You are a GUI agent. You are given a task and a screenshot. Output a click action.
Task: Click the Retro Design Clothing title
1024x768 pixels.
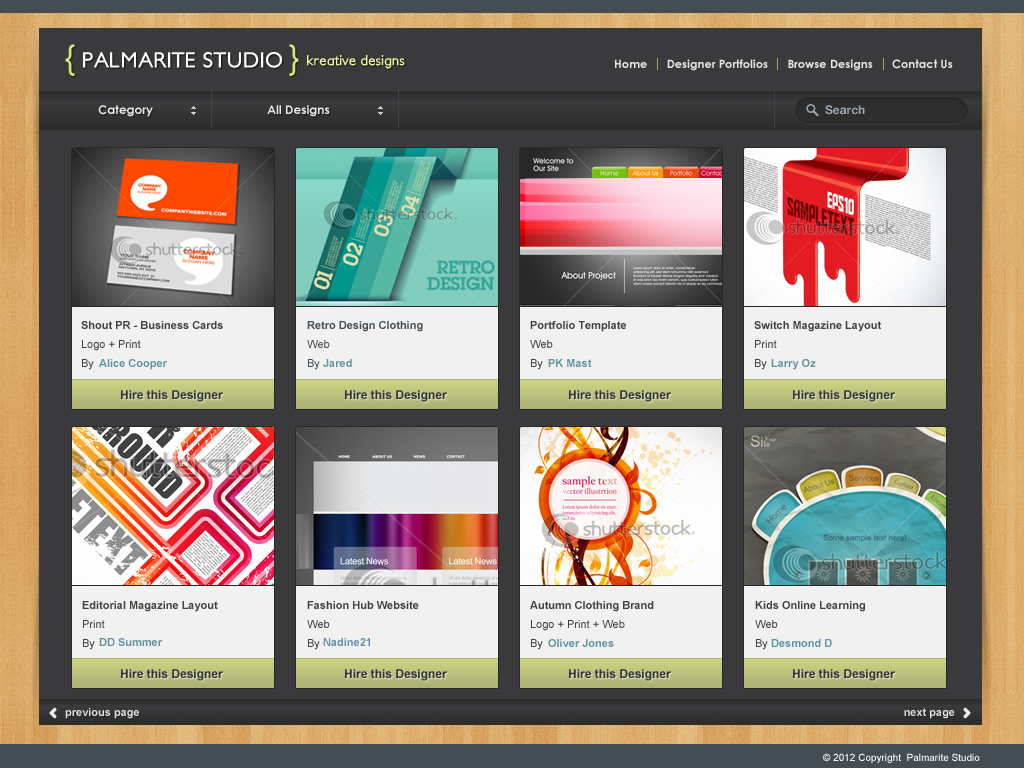[x=365, y=325]
